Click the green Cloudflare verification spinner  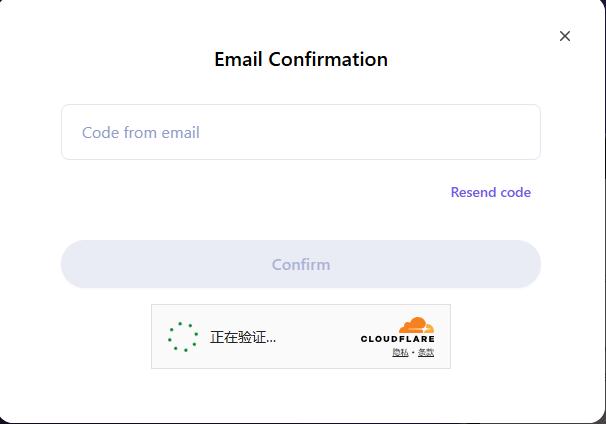click(183, 337)
